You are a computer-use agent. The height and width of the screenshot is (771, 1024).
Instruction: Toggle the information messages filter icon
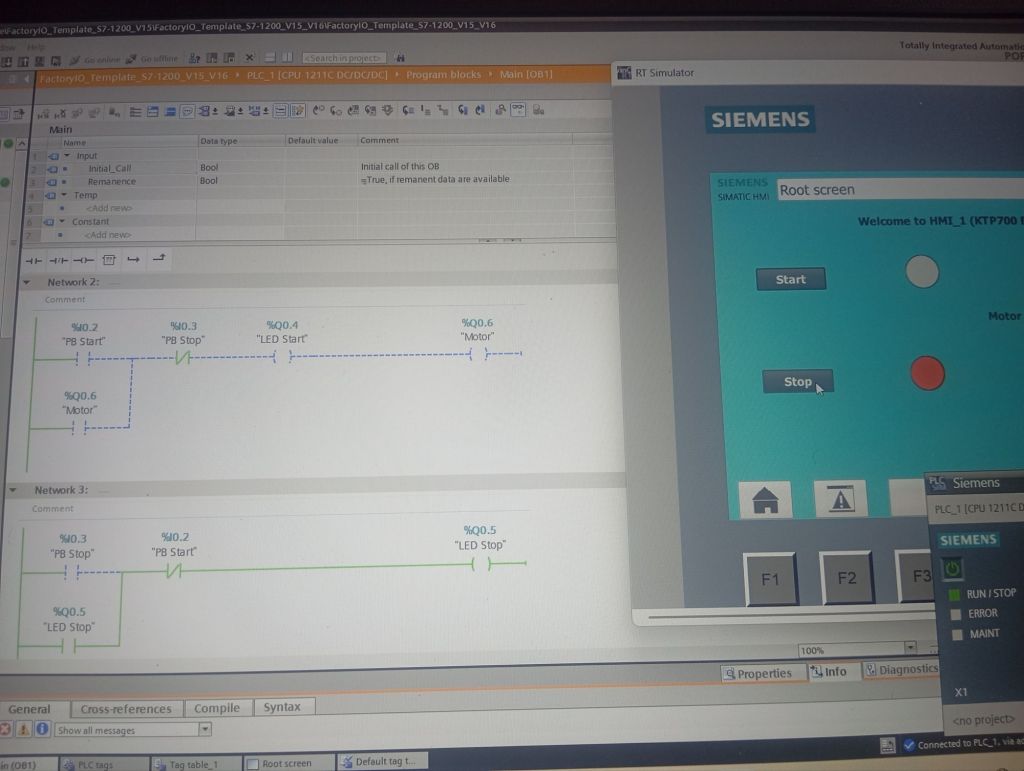pyautogui.click(x=42, y=730)
